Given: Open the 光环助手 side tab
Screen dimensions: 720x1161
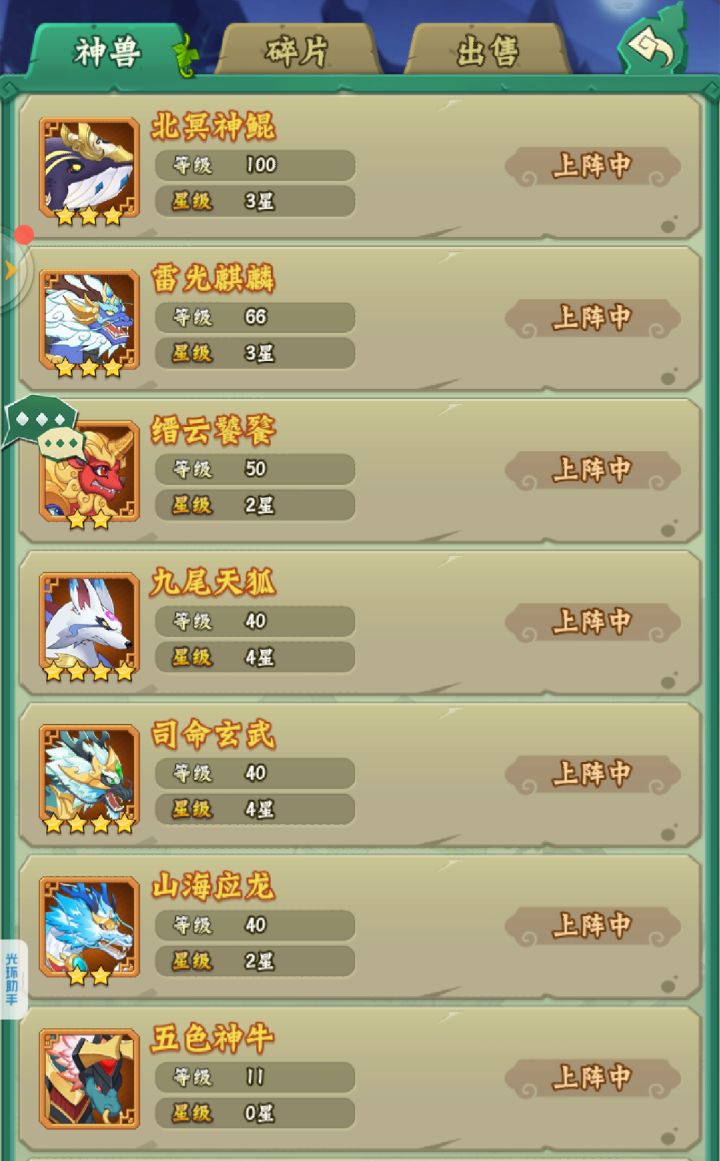Looking at the screenshot, I should pyautogui.click(x=12, y=979).
